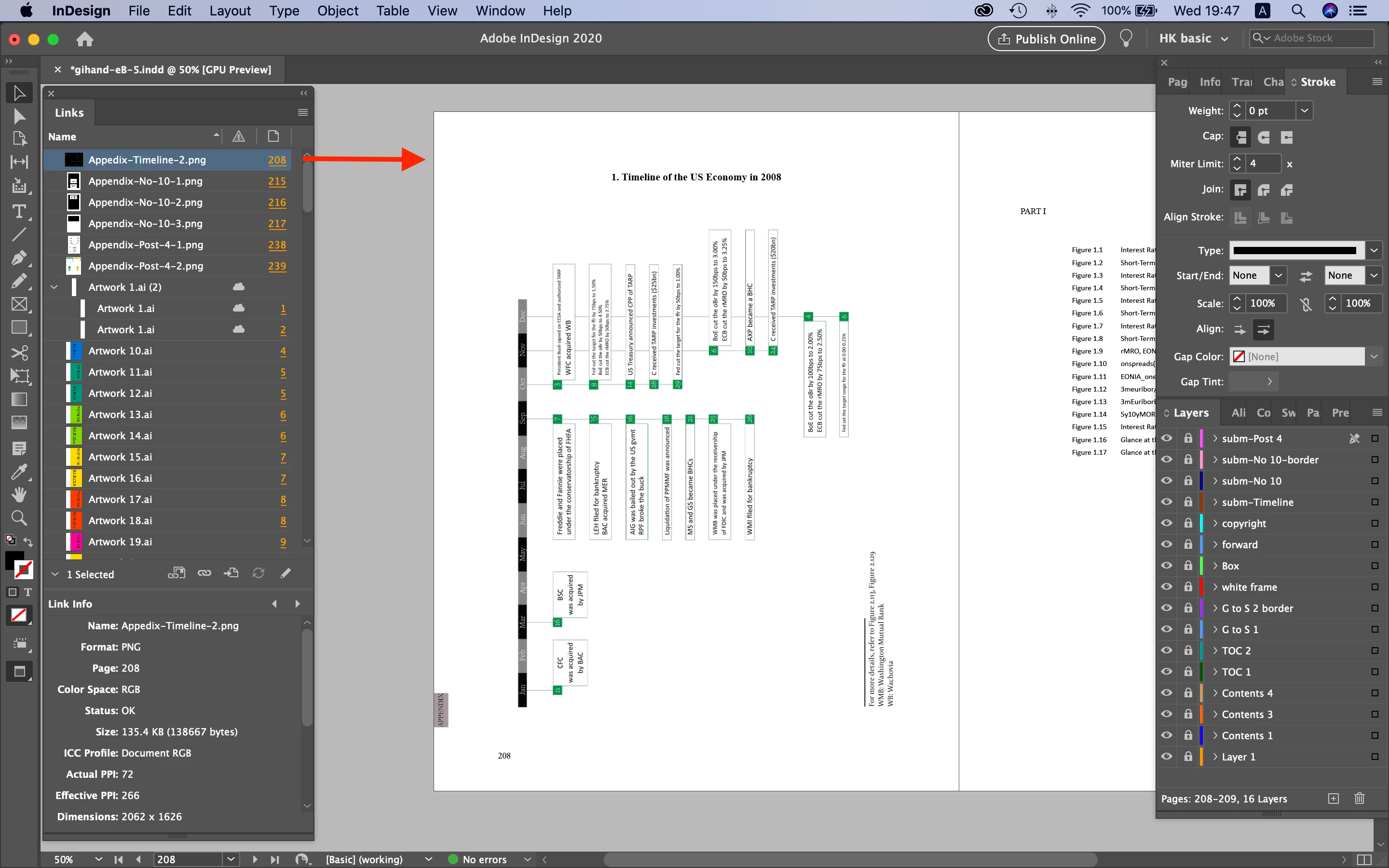Unlock the white frame layer
Viewport: 1389px width, 868px height.
pos(1187,587)
